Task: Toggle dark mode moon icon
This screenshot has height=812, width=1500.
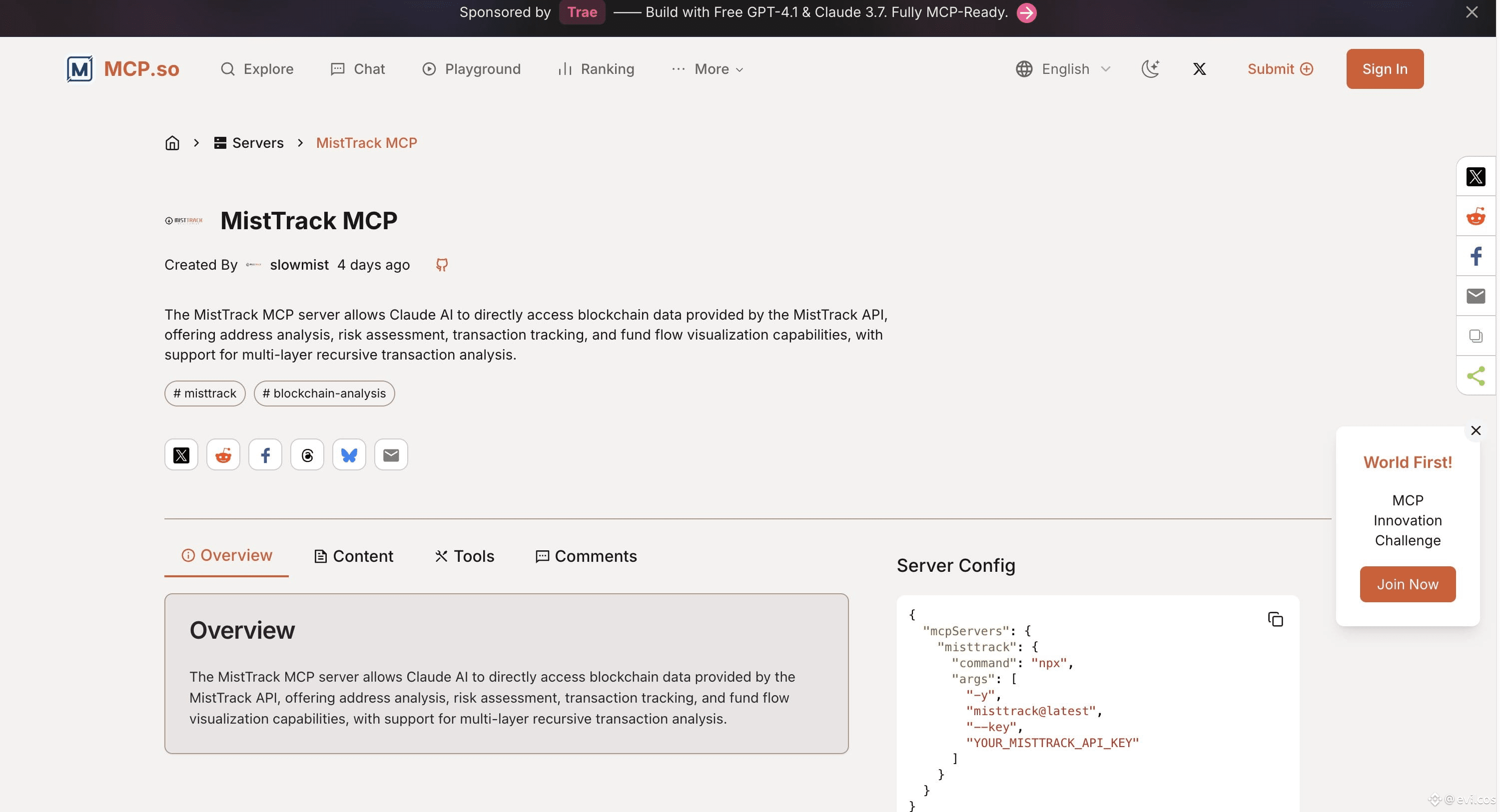Action: [x=1150, y=69]
